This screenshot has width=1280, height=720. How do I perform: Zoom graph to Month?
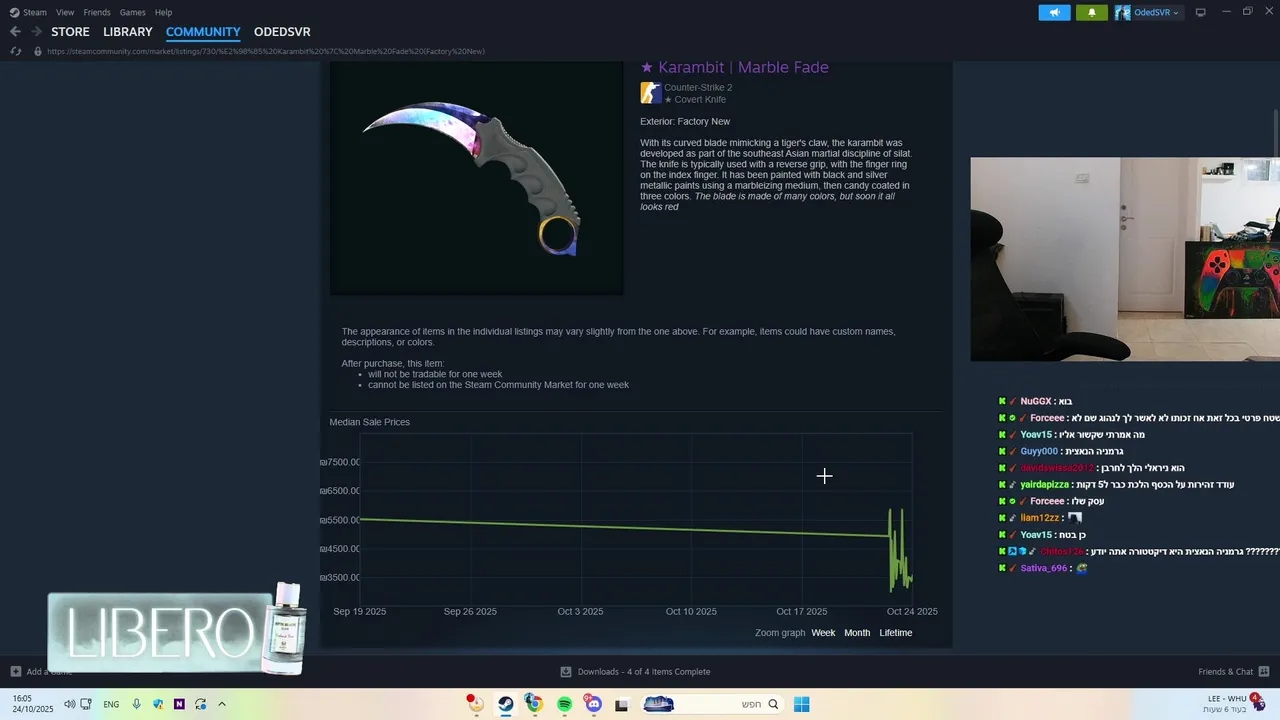857,633
